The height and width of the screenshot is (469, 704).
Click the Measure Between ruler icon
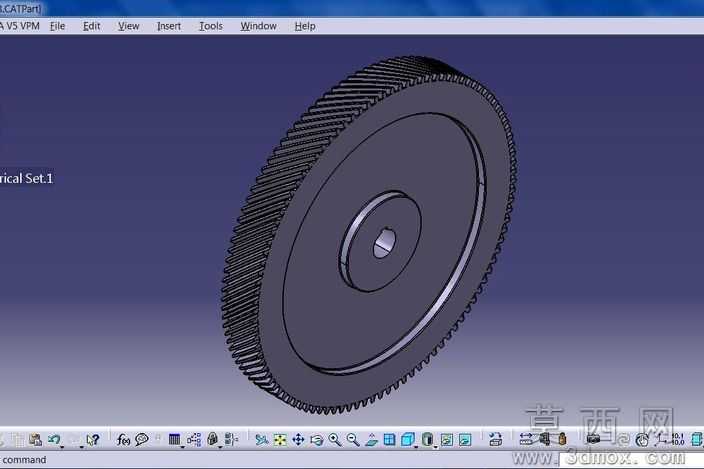tap(526, 439)
